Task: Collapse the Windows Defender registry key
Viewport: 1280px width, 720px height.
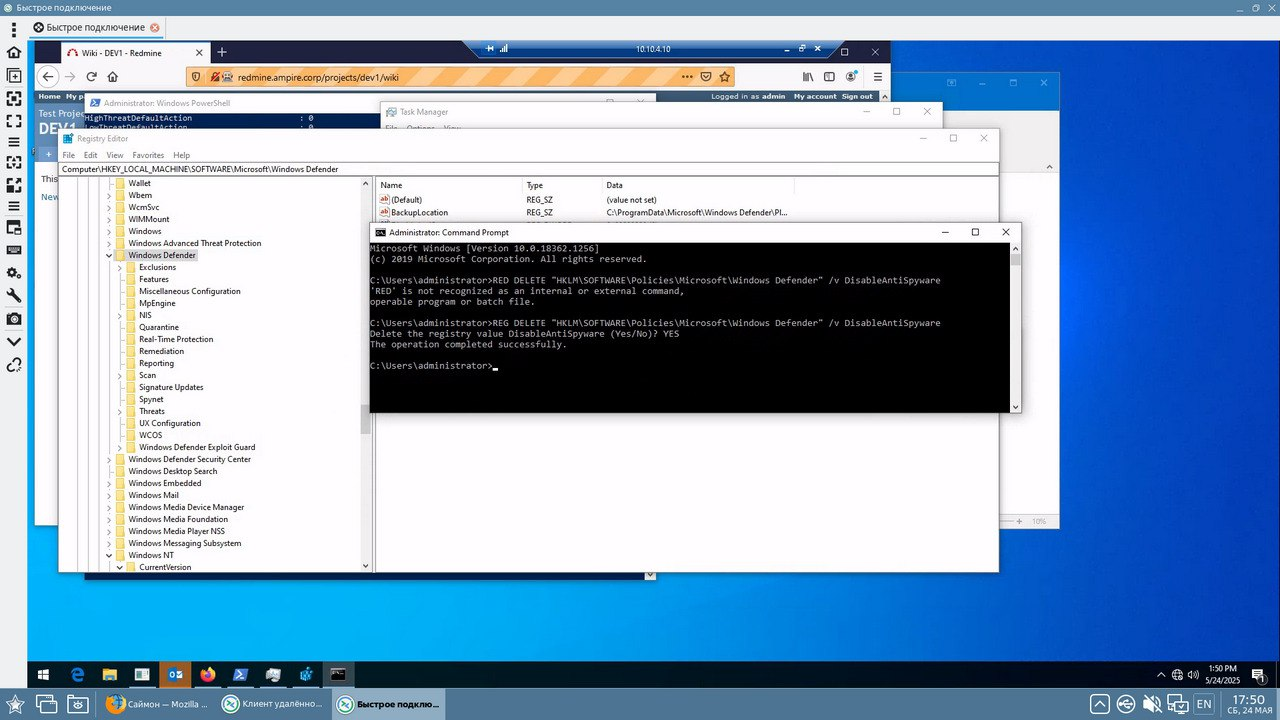Action: 108,255
